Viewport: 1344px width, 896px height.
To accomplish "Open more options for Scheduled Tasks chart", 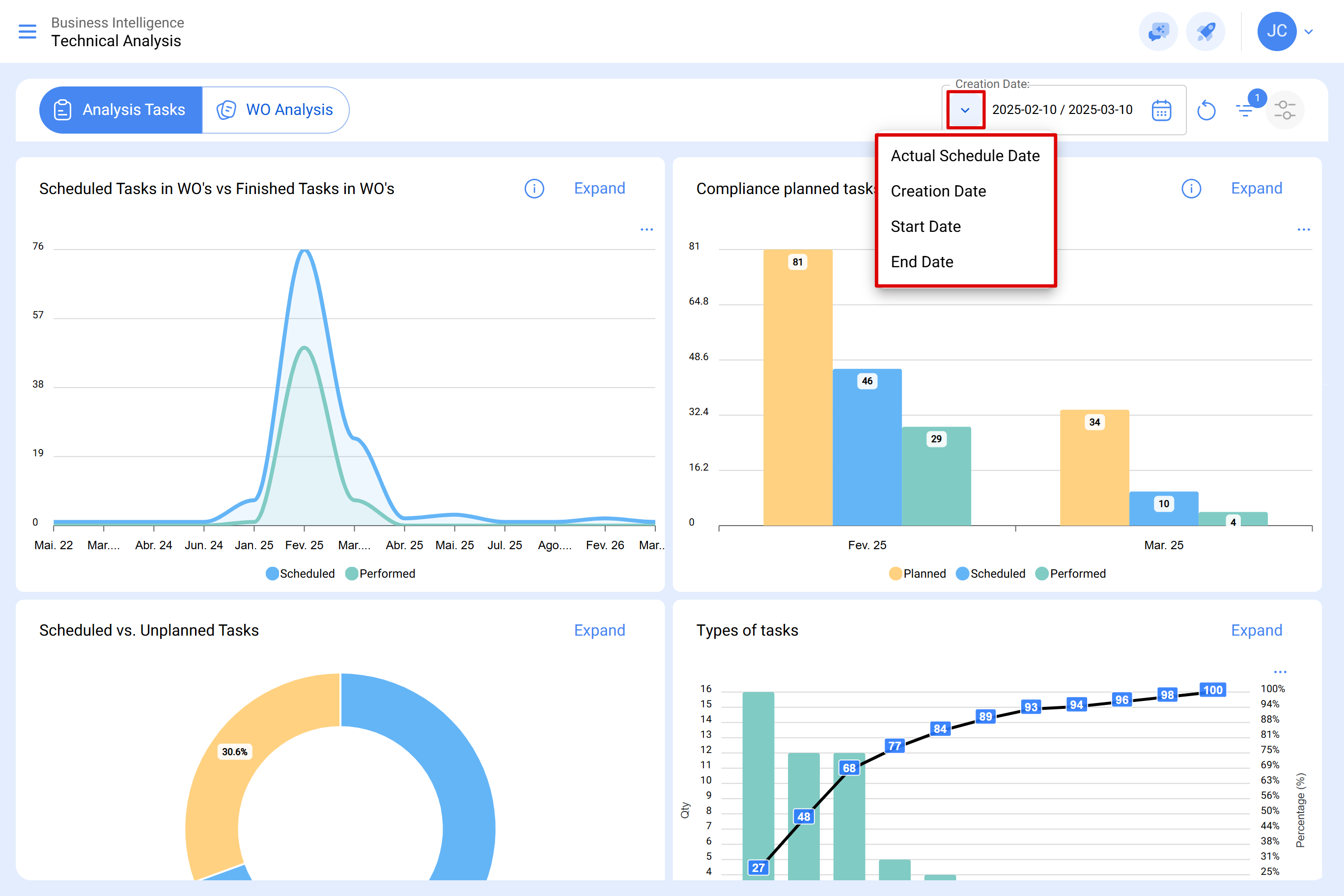I will point(646,229).
